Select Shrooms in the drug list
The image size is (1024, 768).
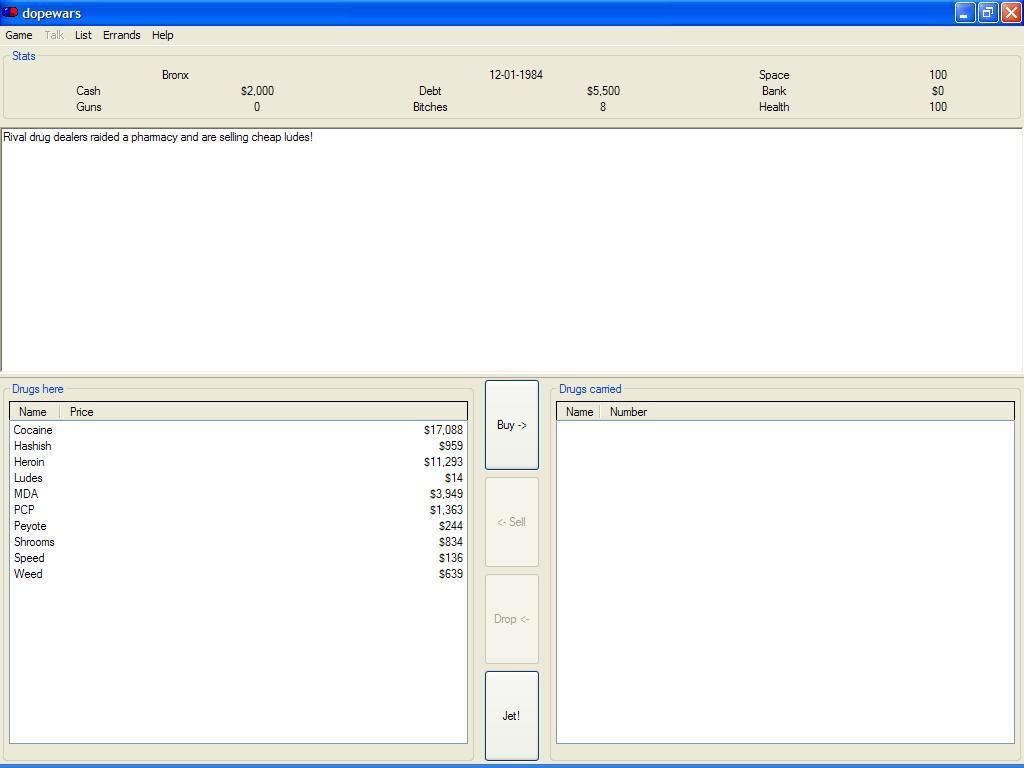click(x=34, y=542)
